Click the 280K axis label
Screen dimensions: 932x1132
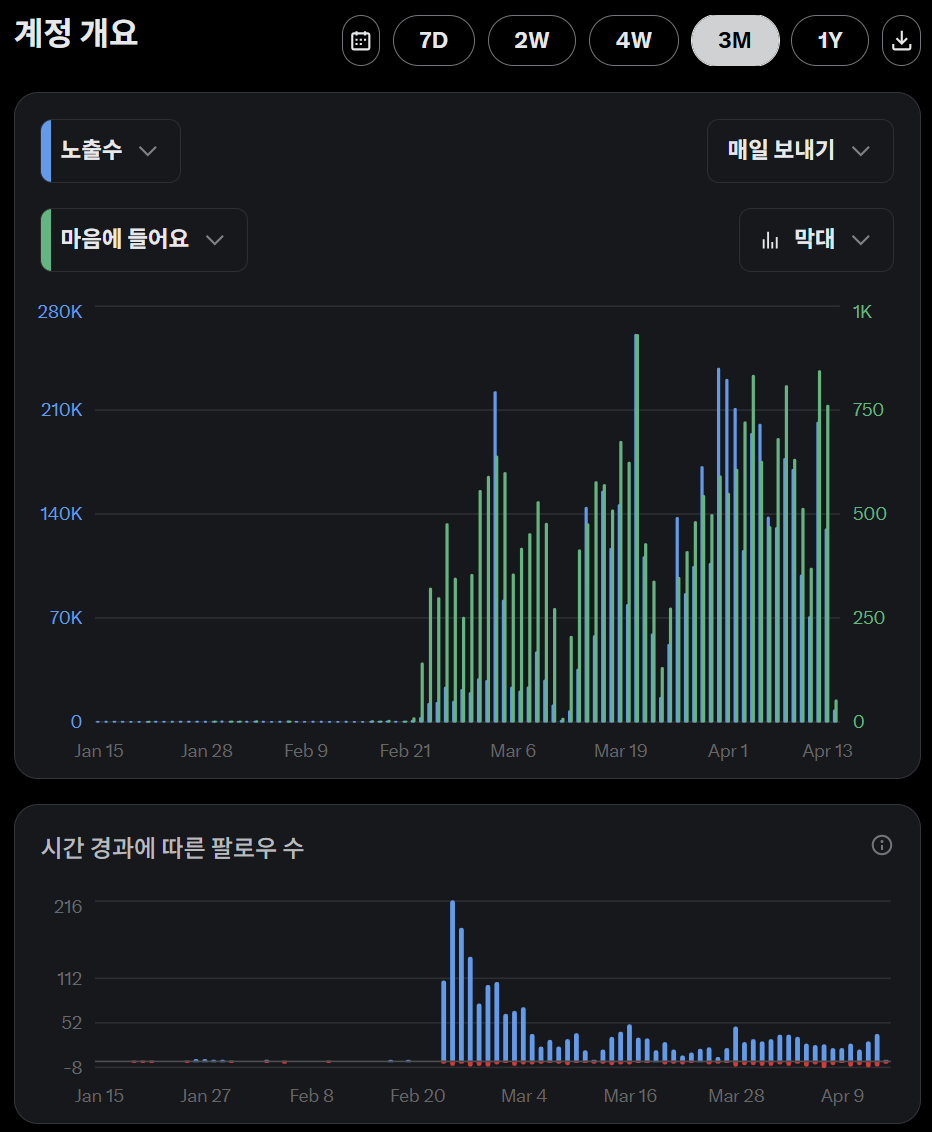tap(60, 312)
